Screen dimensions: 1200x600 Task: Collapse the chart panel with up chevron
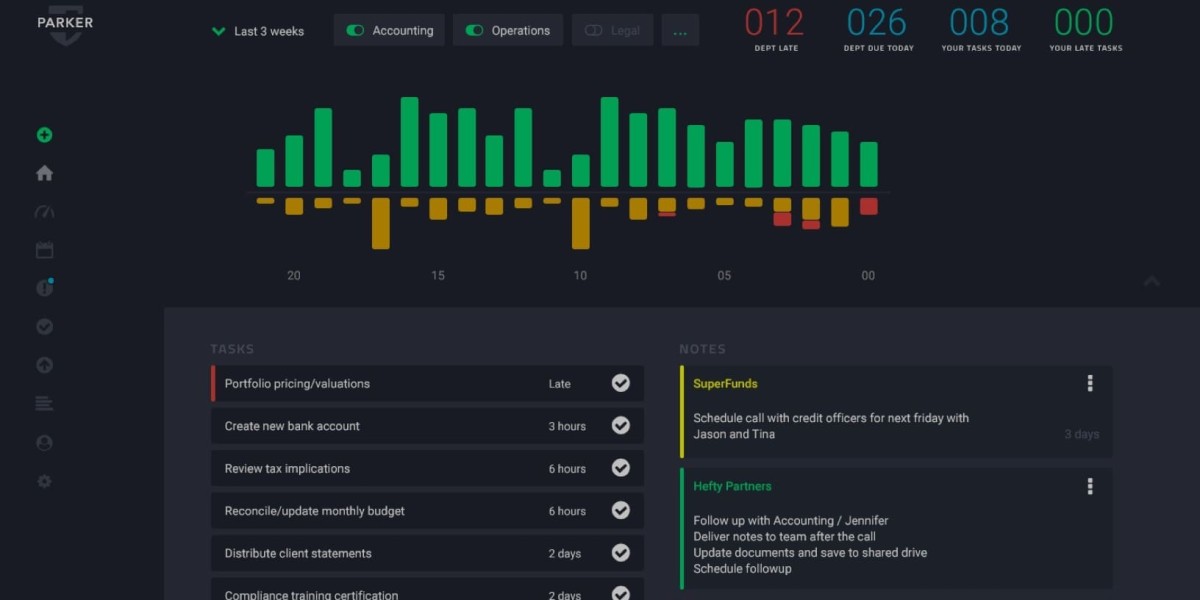pos(1152,281)
